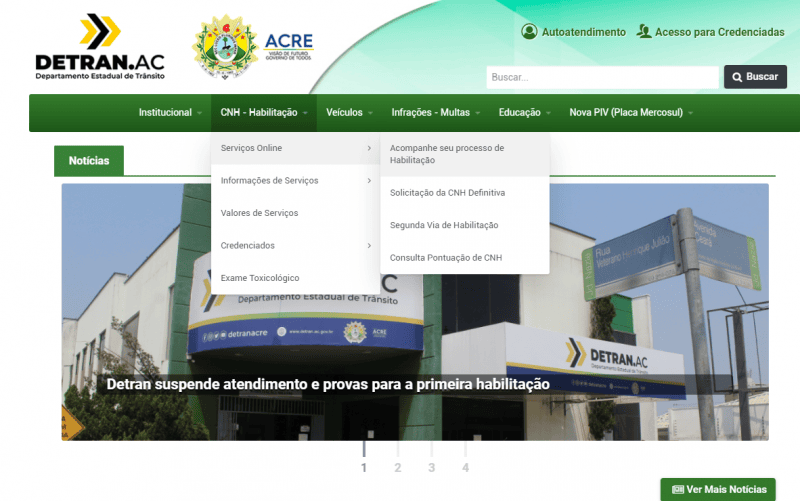Open the Educação dropdown
The width and height of the screenshot is (800, 501).
click(524, 113)
